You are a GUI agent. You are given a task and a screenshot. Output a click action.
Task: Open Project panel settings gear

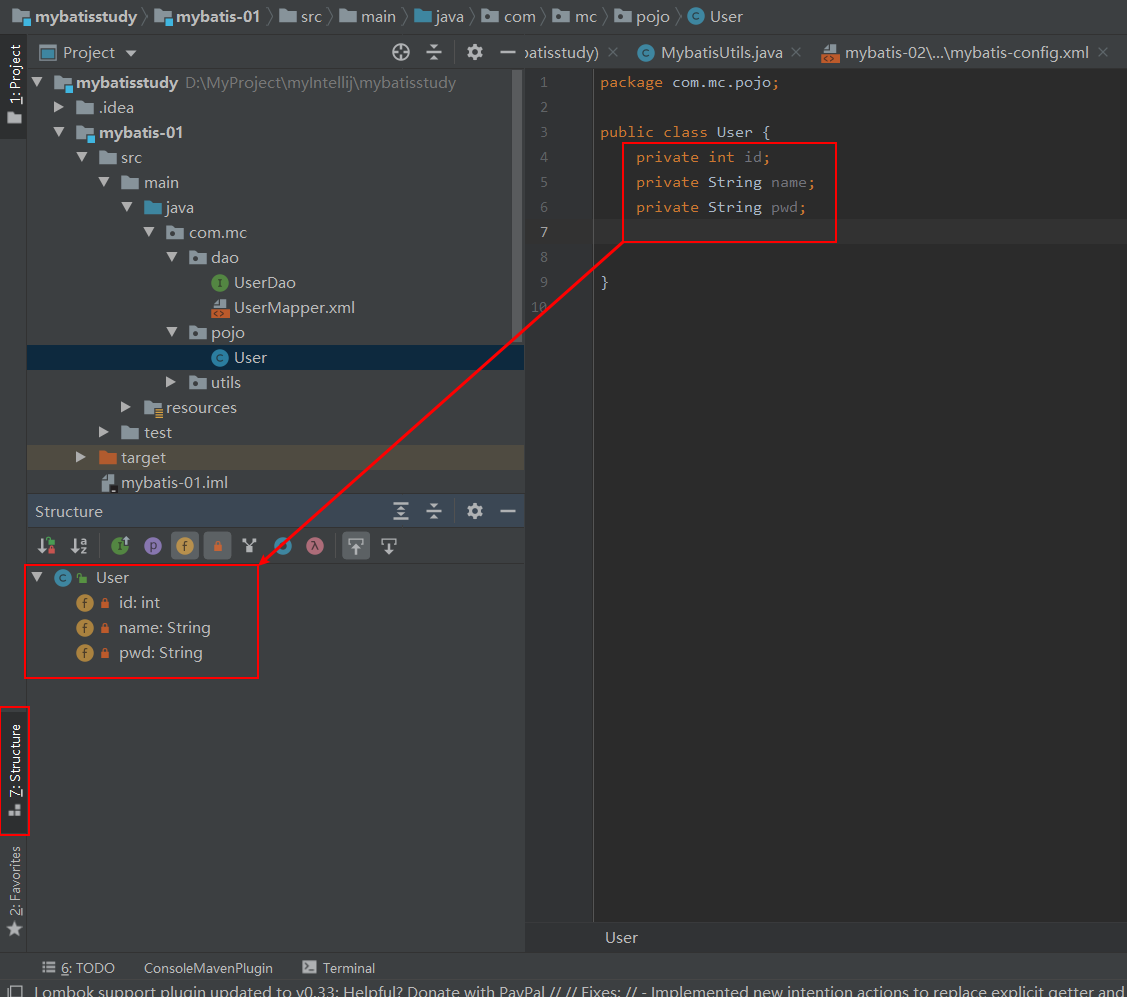[475, 52]
